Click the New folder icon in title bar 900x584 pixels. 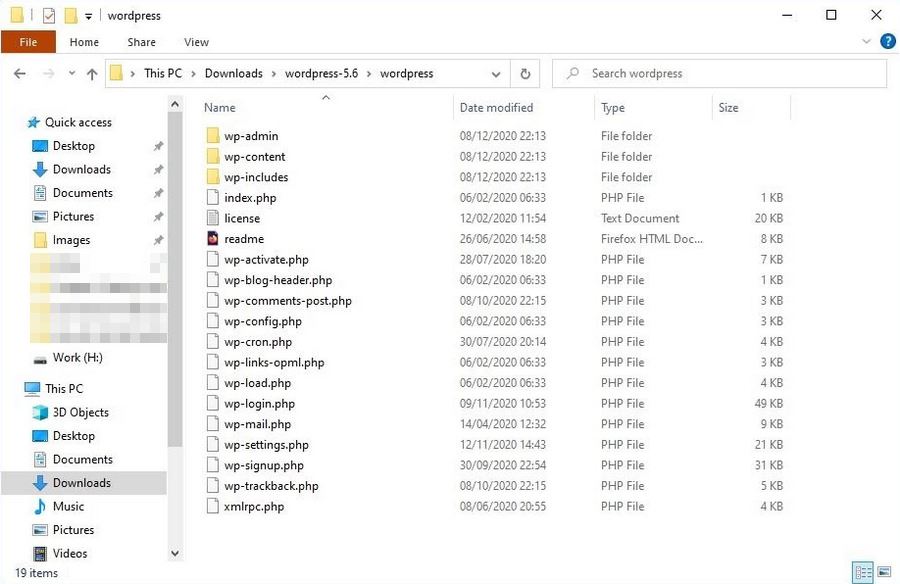71,16
